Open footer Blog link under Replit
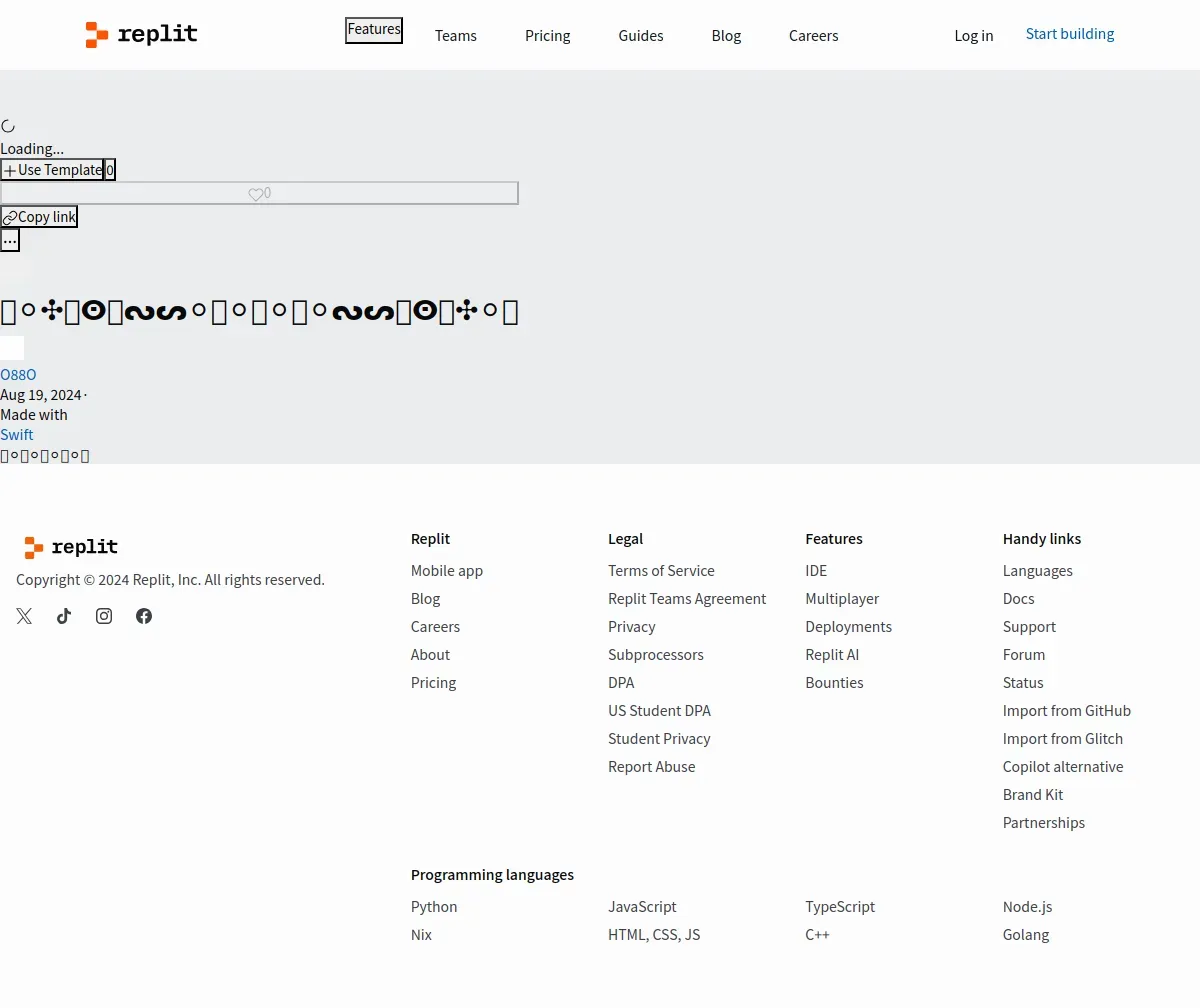The width and height of the screenshot is (1200, 1008). 426,599
